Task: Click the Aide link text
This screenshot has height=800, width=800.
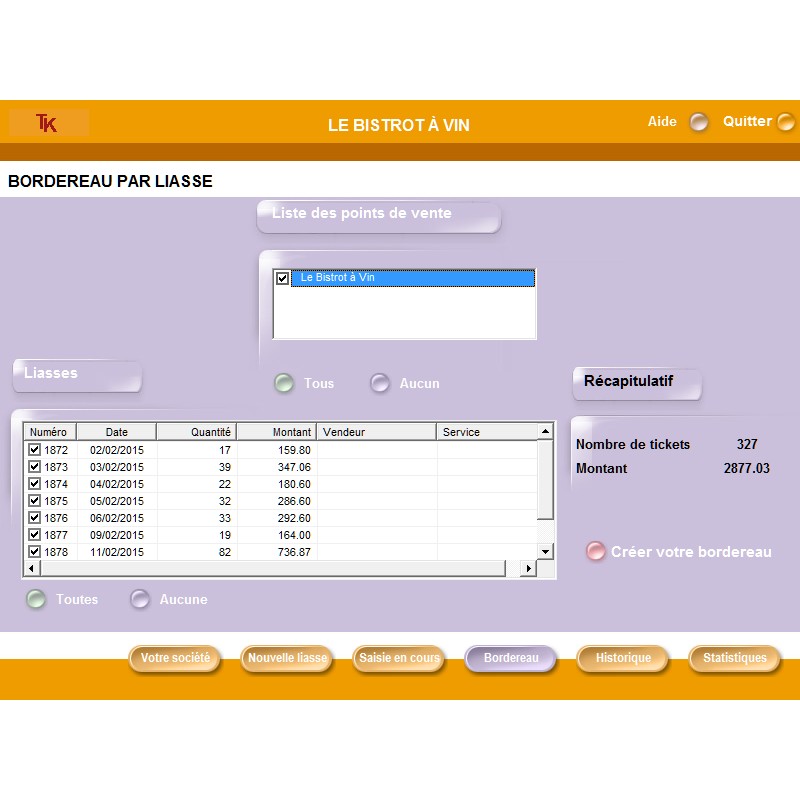Action: coord(662,121)
